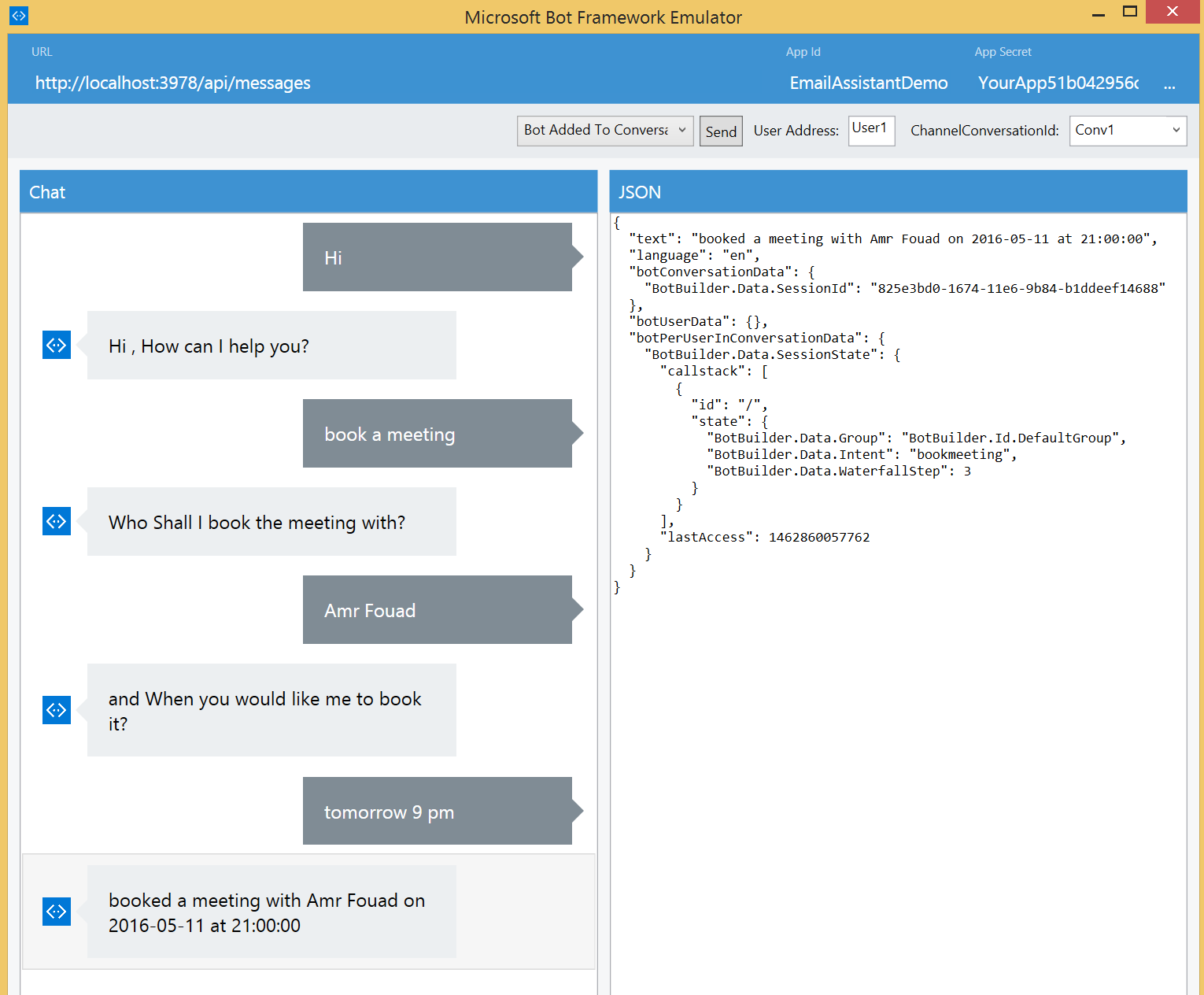Click the User Address field containing User1
The width and height of the screenshot is (1204, 995).
(870, 130)
